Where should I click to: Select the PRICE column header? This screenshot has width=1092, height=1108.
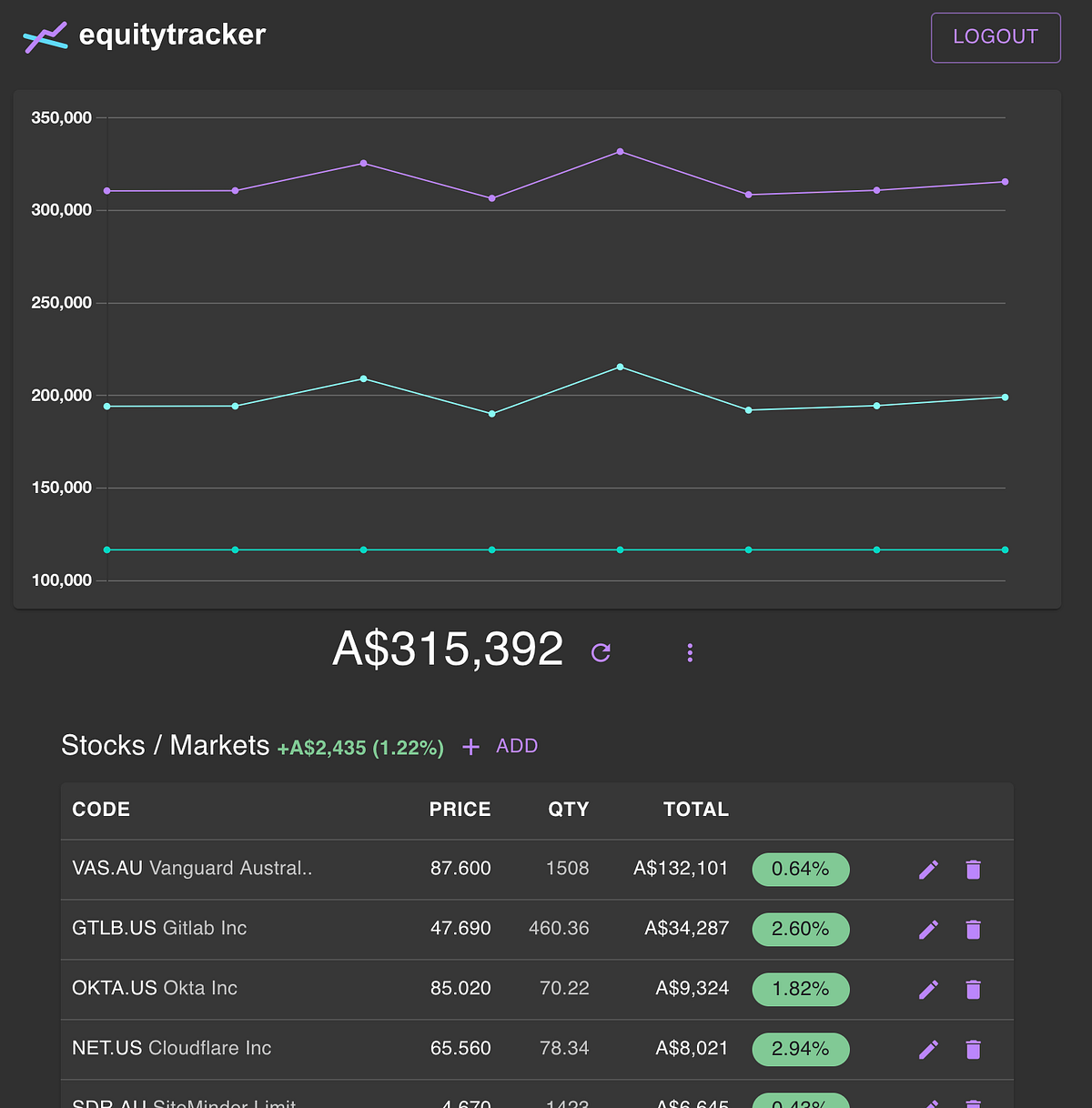pyautogui.click(x=460, y=810)
